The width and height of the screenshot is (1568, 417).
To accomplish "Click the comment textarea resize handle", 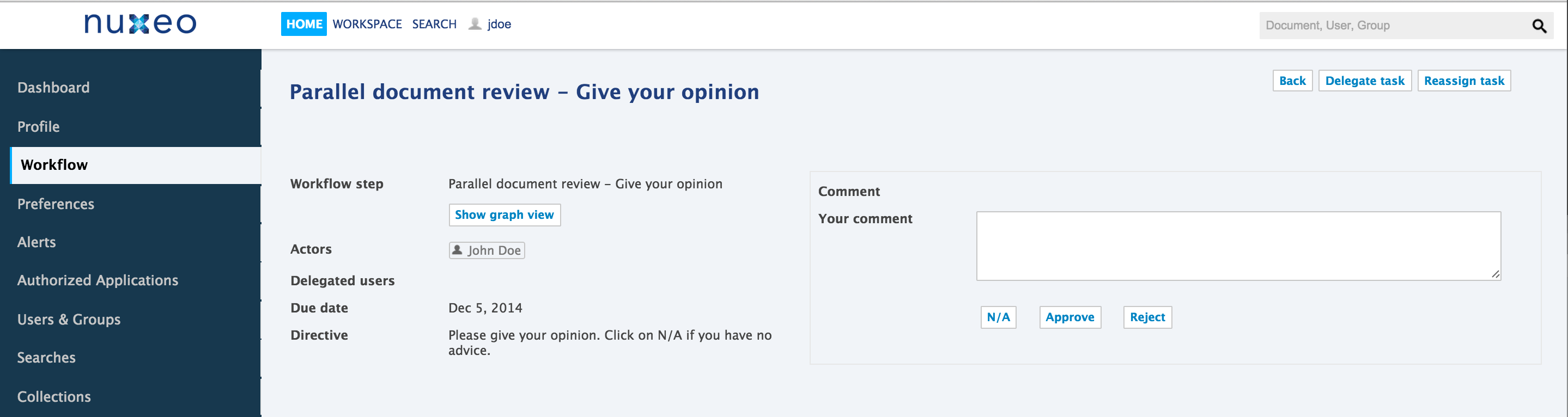I will point(1495,274).
